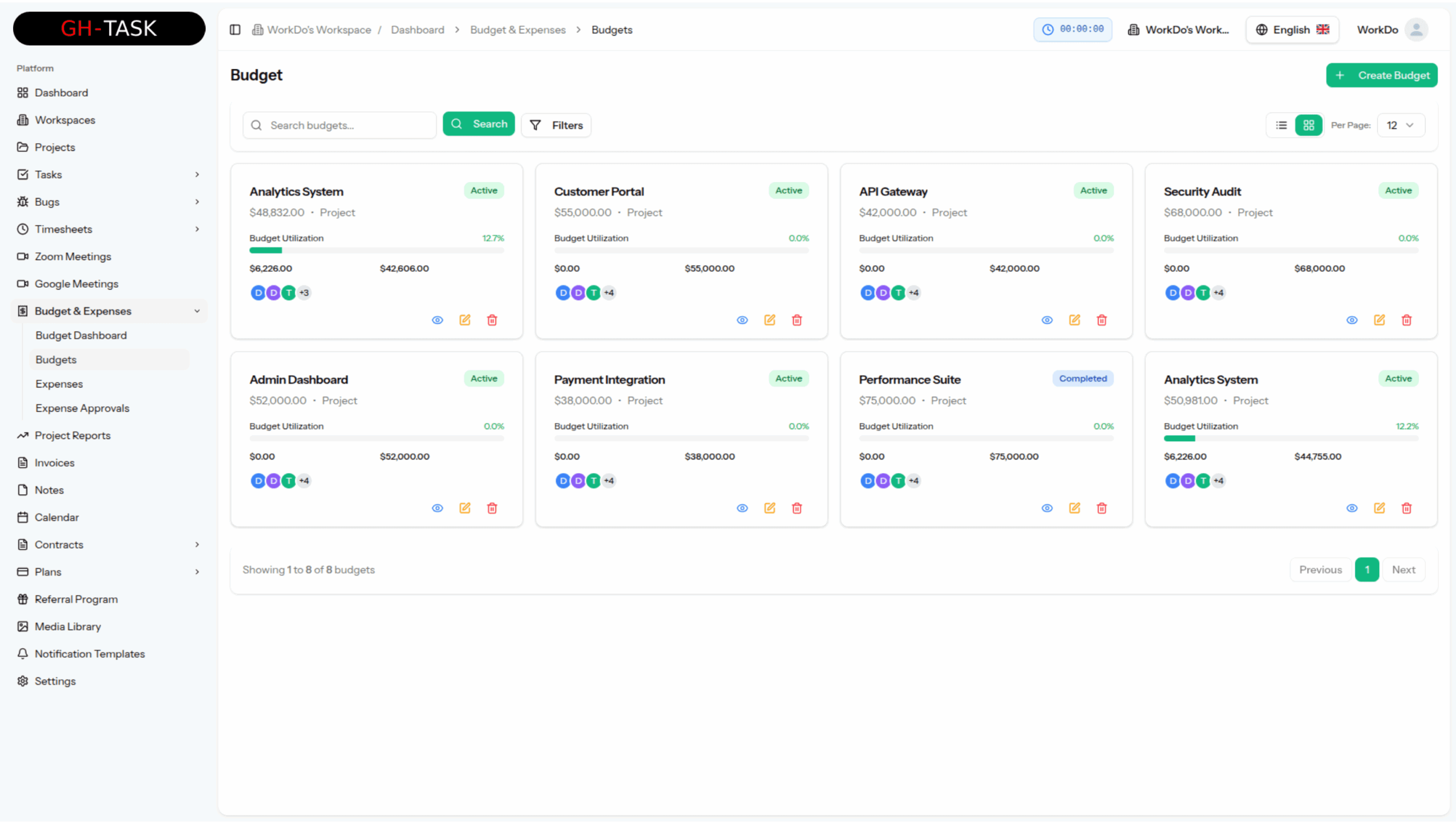
Task: Edit the Security Audit budget
Action: tap(1379, 320)
